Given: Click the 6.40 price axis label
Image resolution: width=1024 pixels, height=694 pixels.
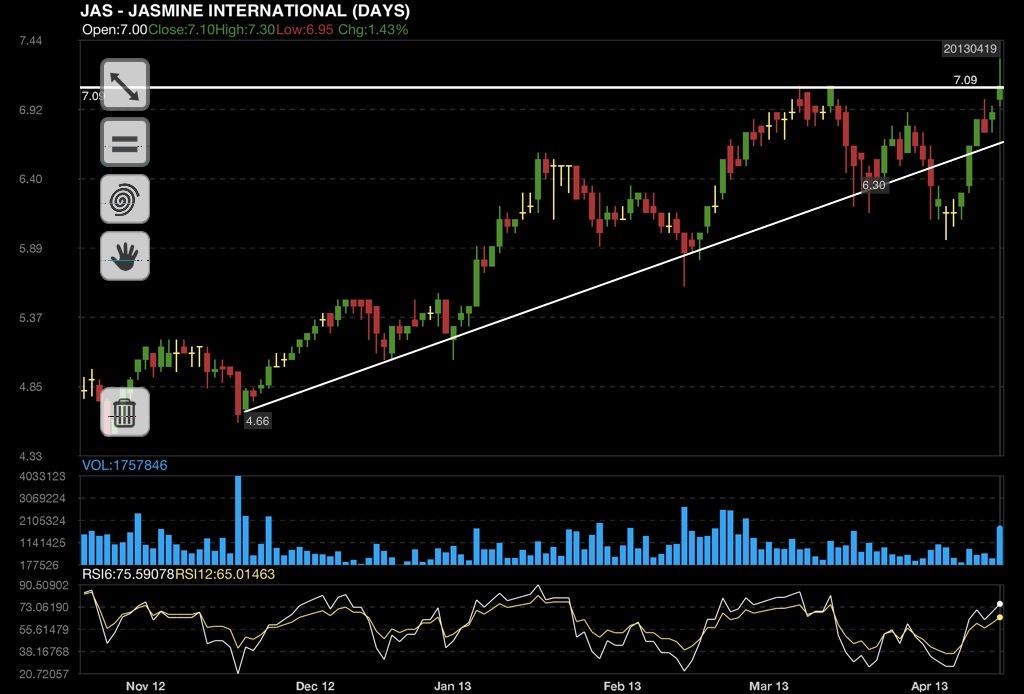Looking at the screenshot, I should point(31,179).
